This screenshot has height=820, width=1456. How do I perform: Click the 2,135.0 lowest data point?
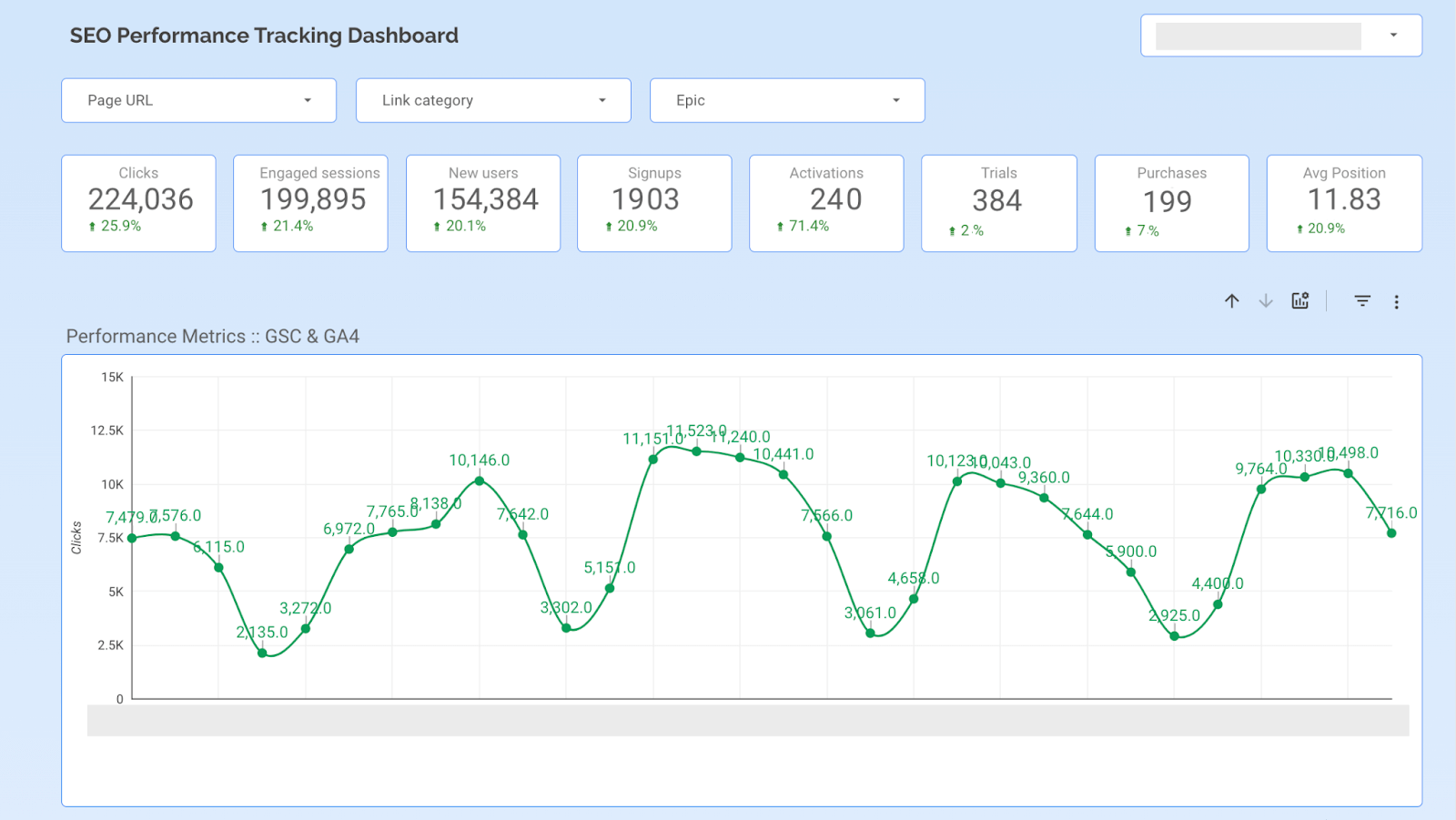coord(262,653)
